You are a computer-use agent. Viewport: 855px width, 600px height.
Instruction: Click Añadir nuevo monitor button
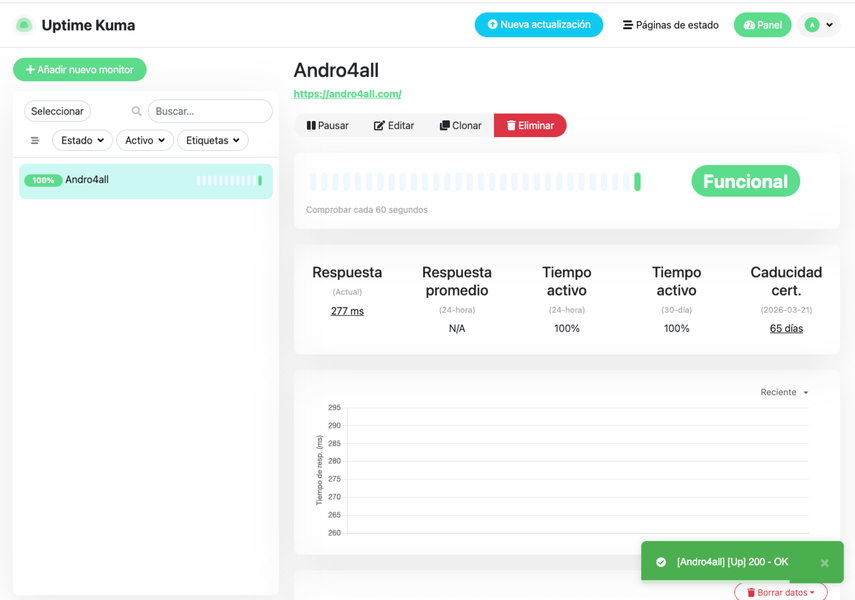[80, 70]
